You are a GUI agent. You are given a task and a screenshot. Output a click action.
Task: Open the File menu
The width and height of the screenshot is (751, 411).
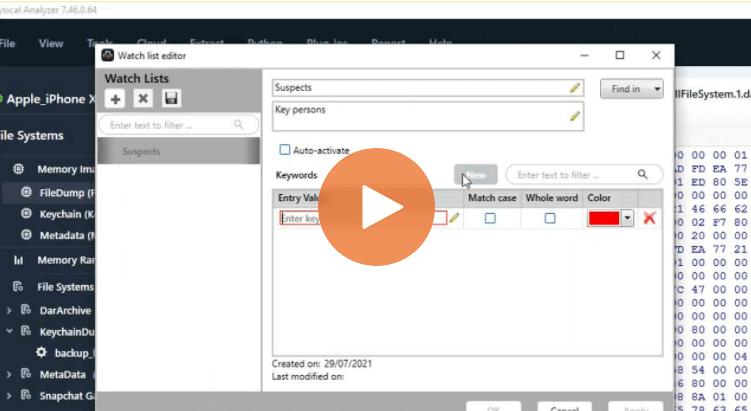pos(8,44)
